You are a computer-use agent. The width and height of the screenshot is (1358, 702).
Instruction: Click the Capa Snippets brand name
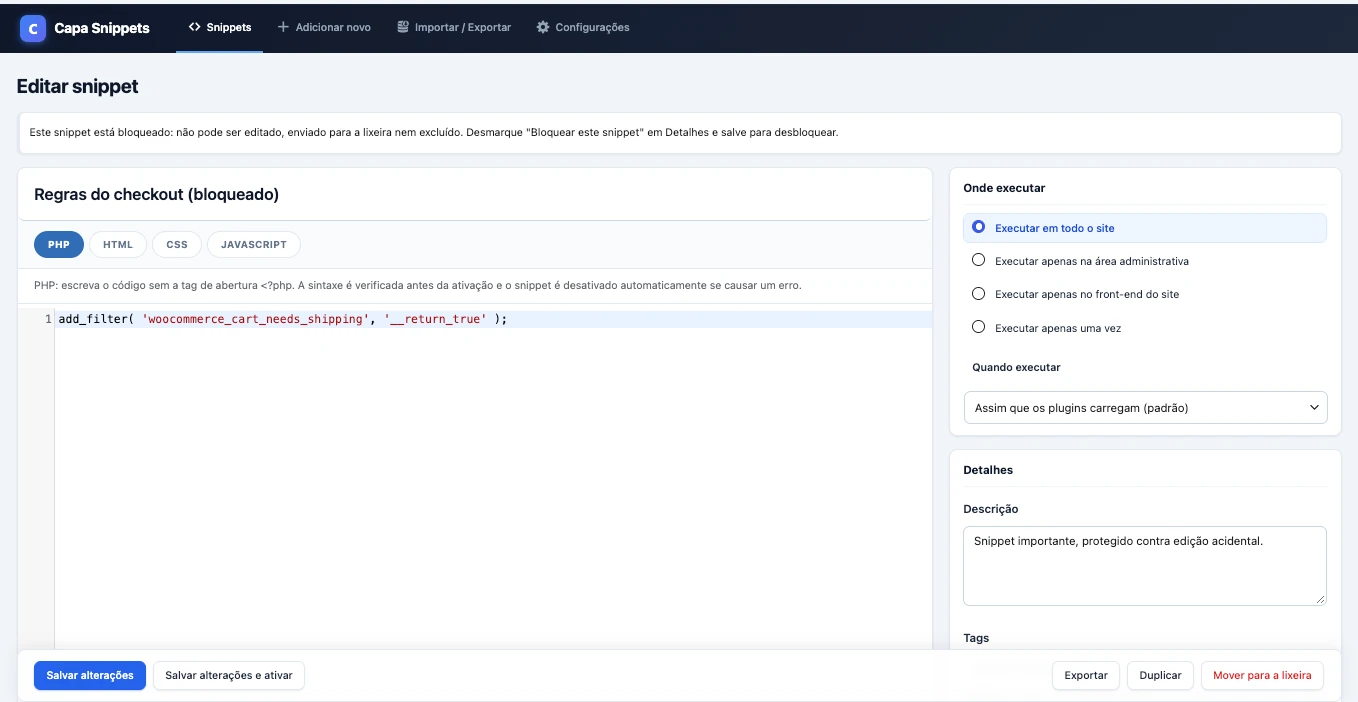point(102,28)
